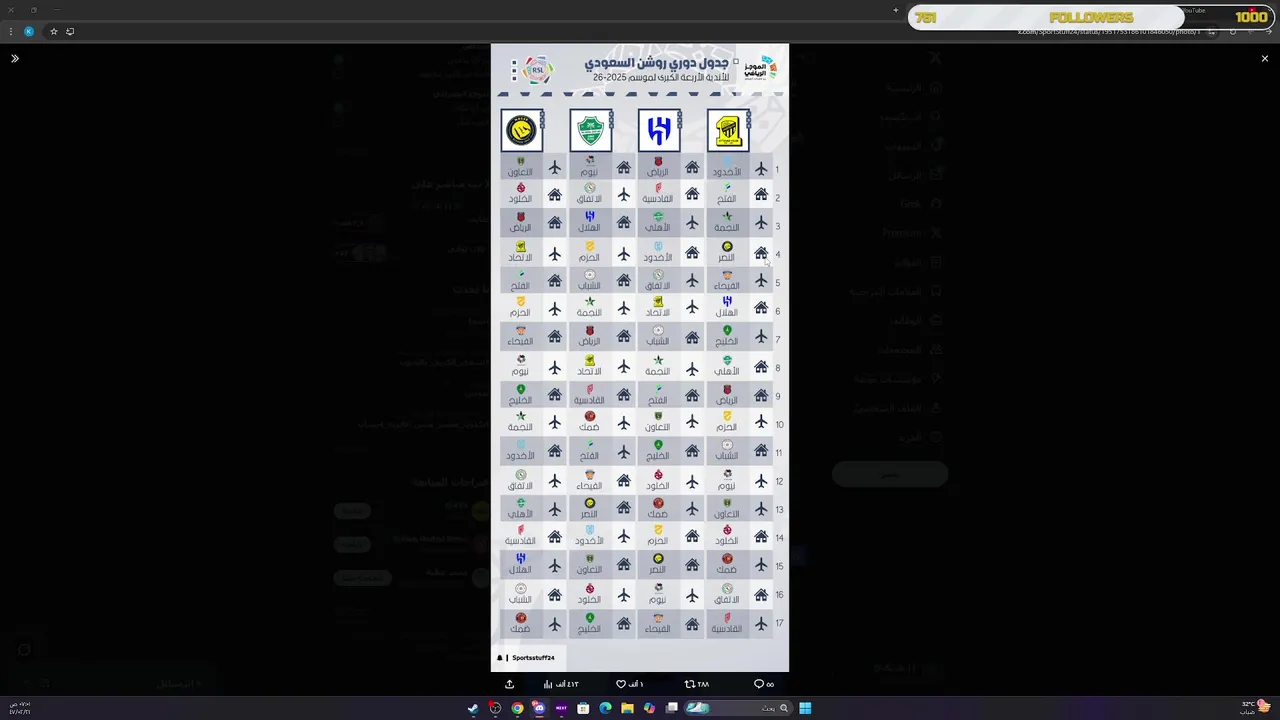Open the weather widget showing 32°C in the taskbar
This screenshot has height=720, width=1280.
point(1256,708)
